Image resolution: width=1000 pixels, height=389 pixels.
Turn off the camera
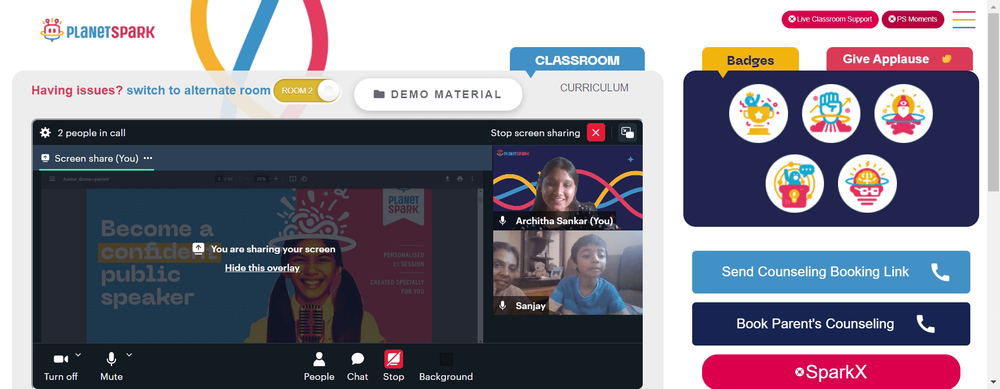61,367
